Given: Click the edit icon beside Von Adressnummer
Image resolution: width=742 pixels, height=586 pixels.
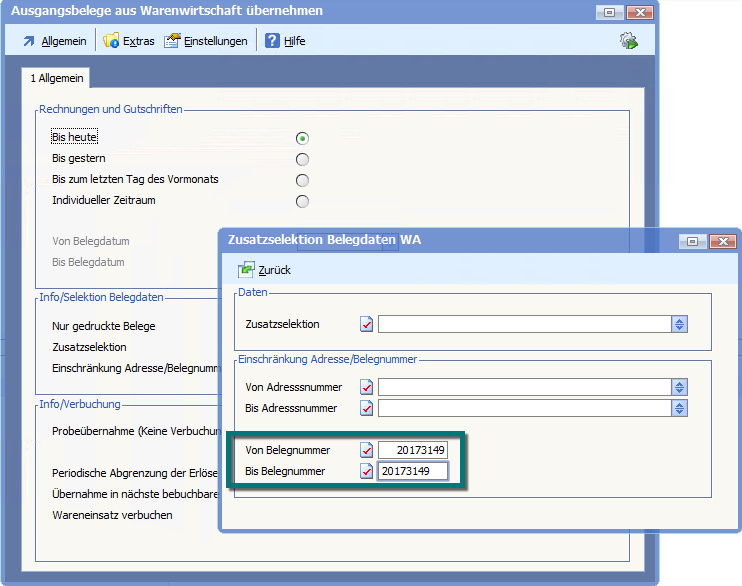Looking at the screenshot, I should tap(367, 387).
